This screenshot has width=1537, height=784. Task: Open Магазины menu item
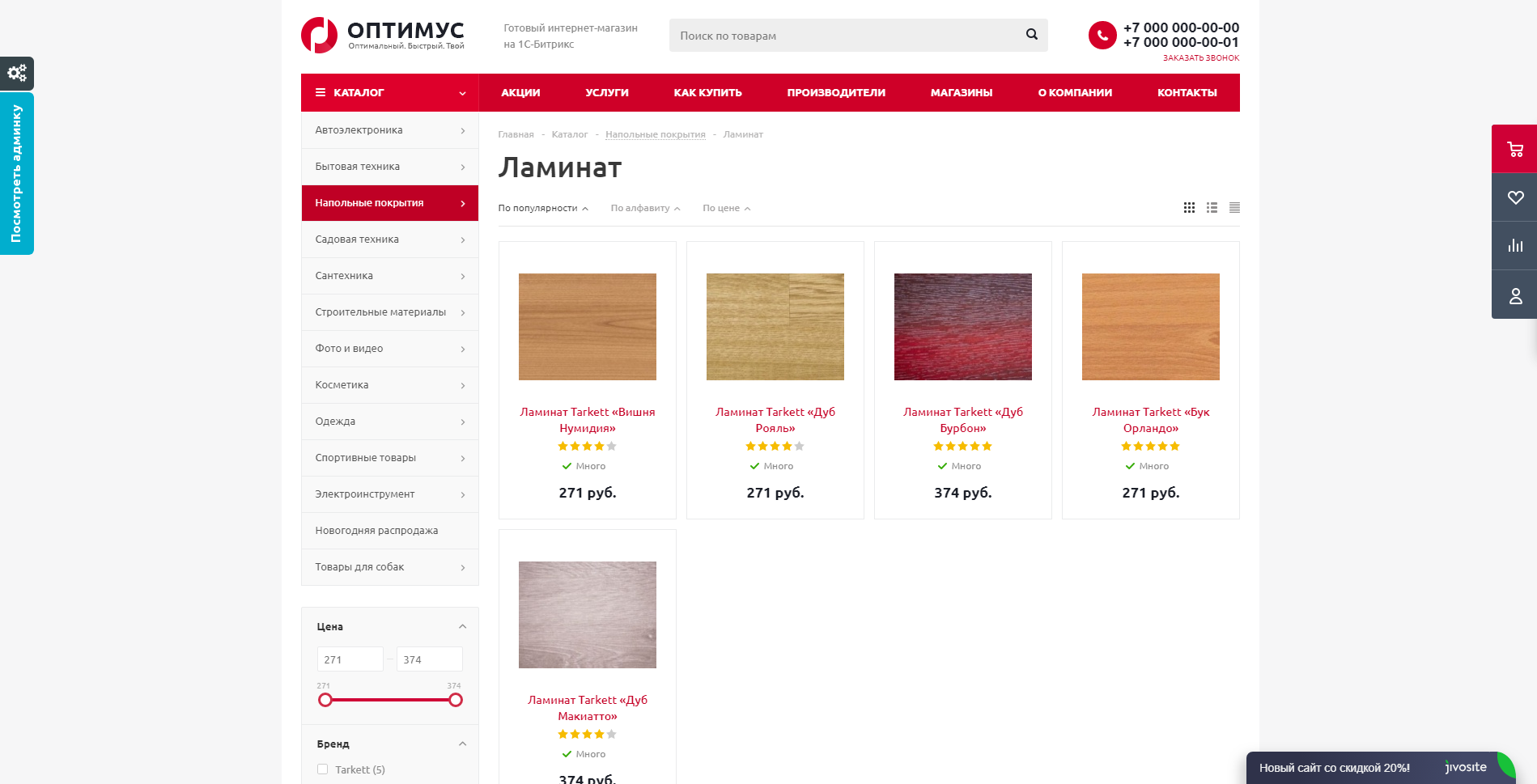point(962,92)
